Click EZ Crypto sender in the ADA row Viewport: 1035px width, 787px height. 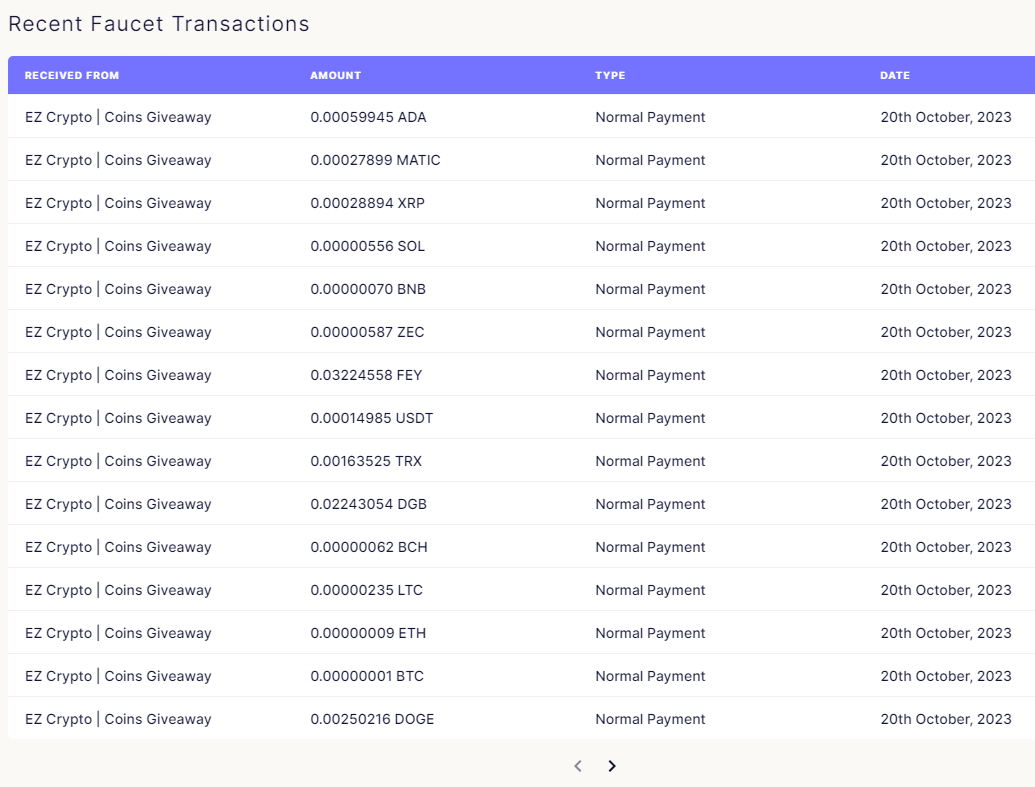[118, 117]
